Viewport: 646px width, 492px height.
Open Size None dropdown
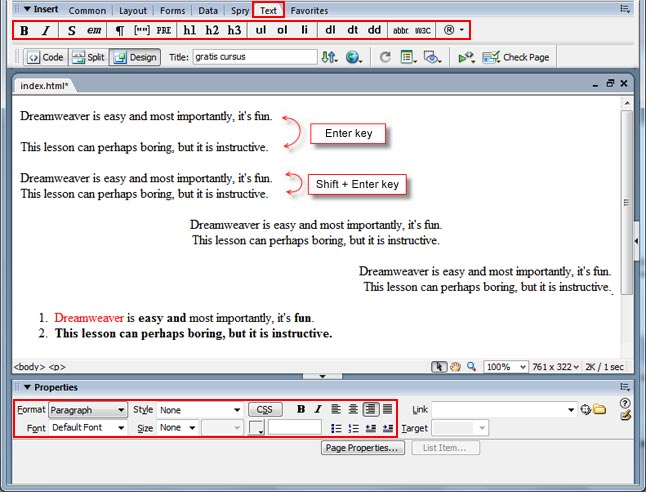[178, 428]
